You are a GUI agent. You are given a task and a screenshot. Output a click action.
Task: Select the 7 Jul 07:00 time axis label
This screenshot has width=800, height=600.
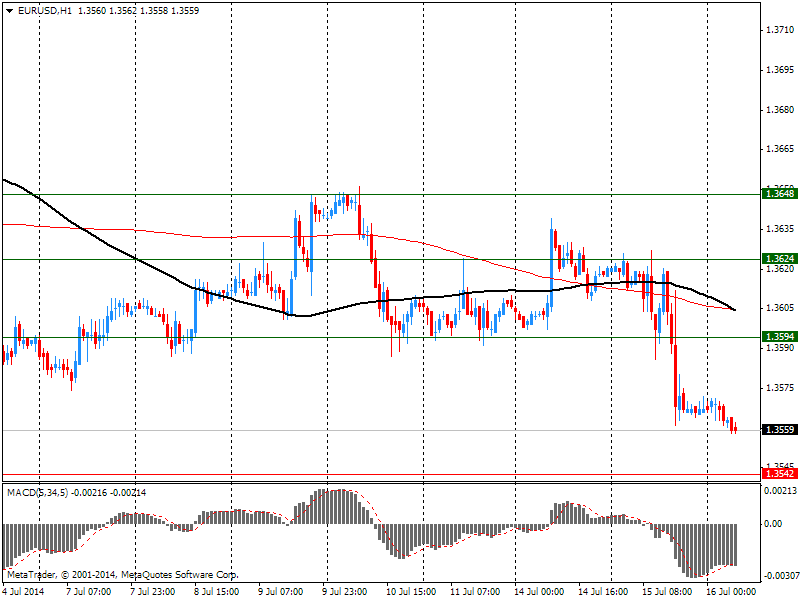pos(89,592)
